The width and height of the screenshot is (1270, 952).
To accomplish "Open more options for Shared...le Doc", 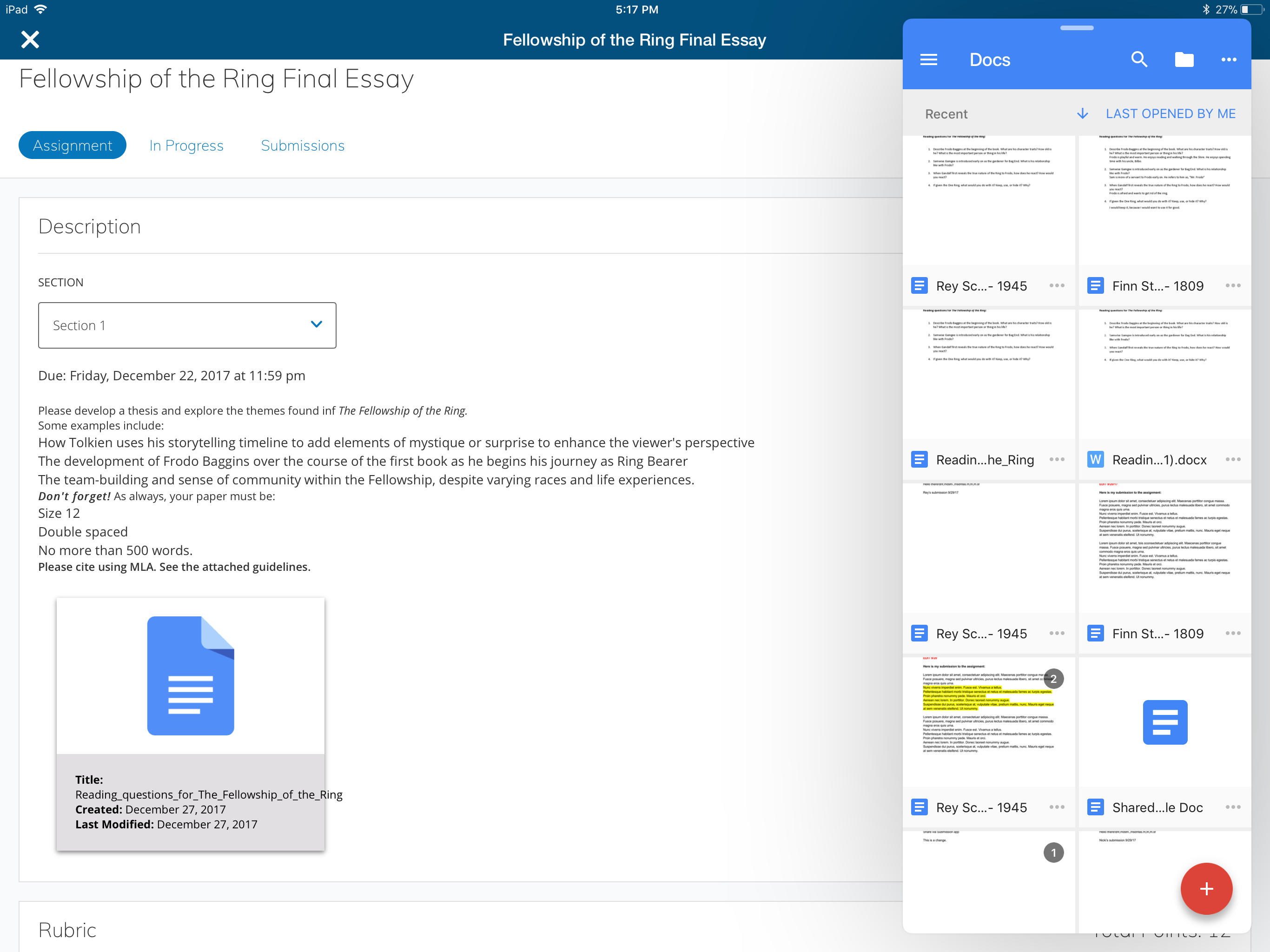I will [x=1233, y=807].
